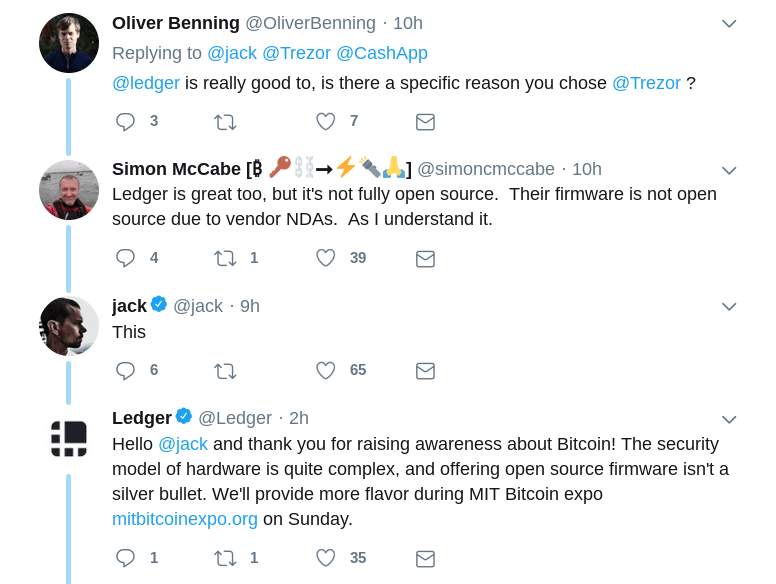View Ledger's logo avatar
The image size is (776, 584).
pos(69,438)
